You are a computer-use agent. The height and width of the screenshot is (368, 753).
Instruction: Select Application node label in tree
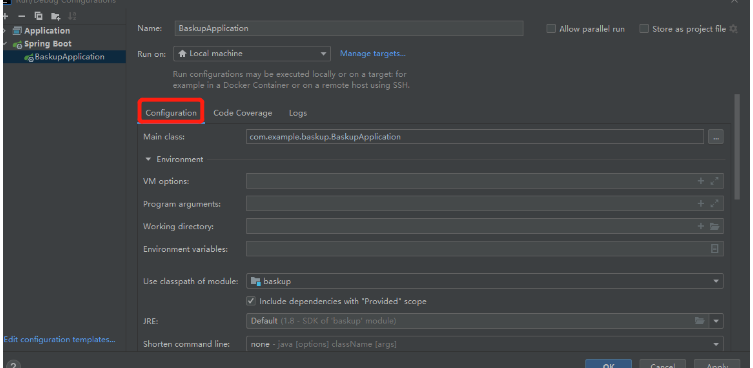(x=47, y=31)
